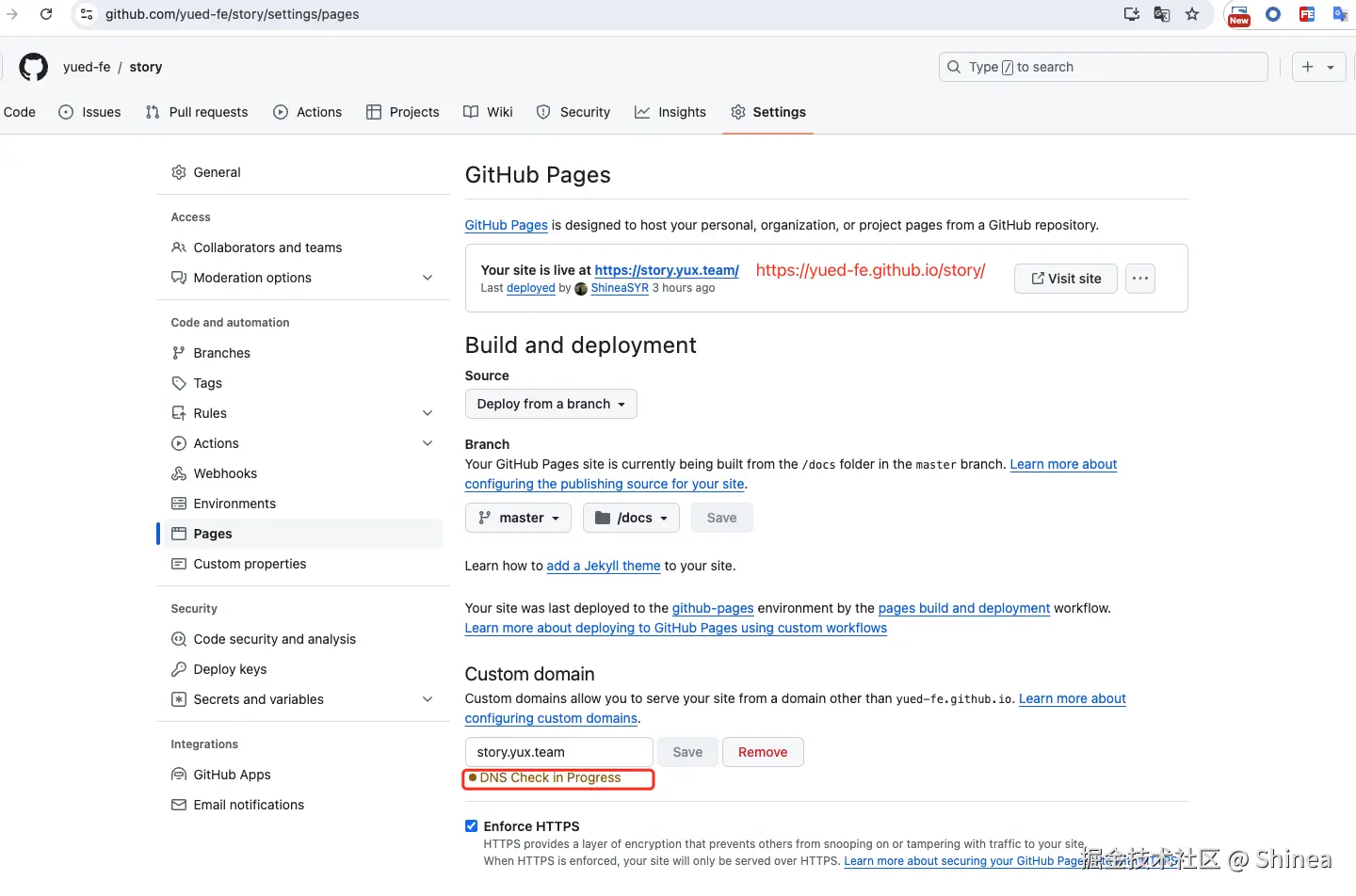Switch to the Projects tab

point(403,112)
